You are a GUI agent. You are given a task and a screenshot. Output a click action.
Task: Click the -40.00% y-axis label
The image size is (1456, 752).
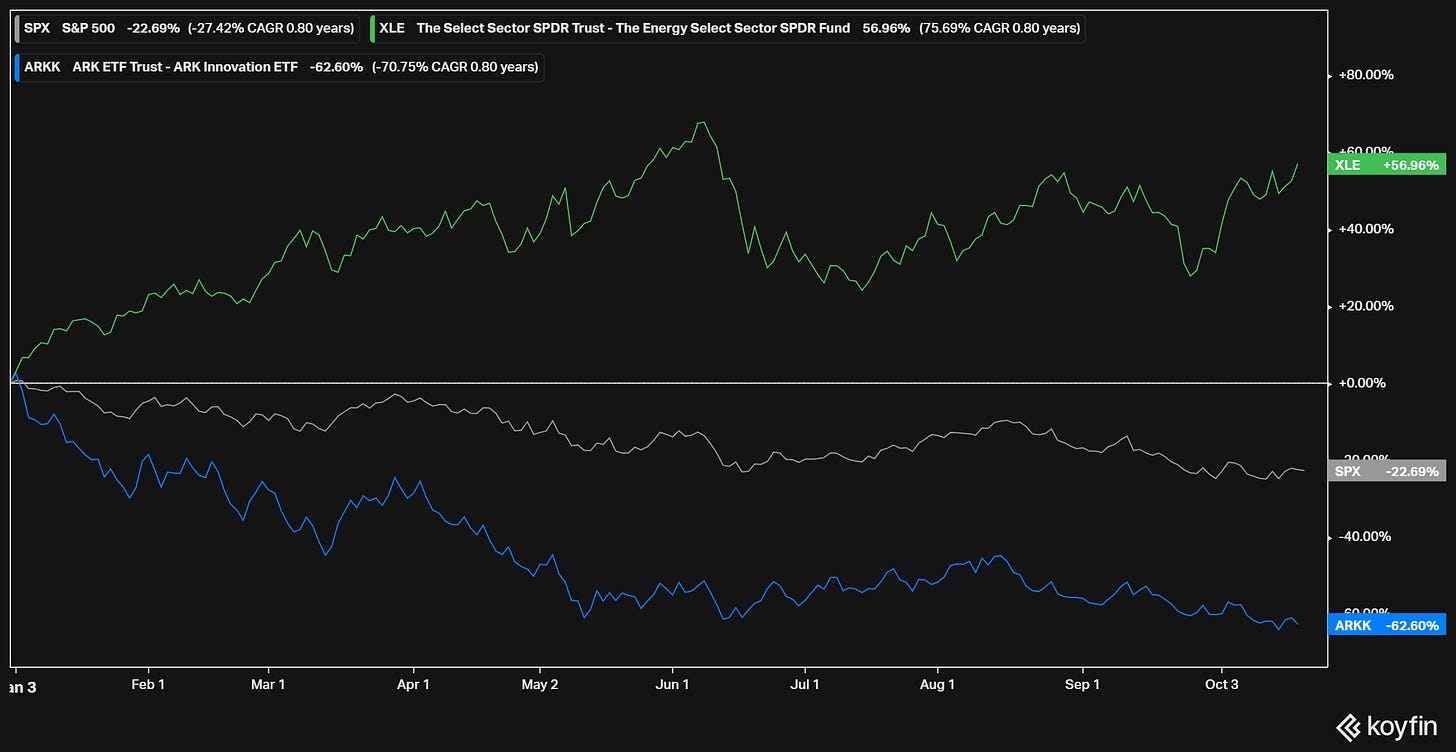point(1366,537)
